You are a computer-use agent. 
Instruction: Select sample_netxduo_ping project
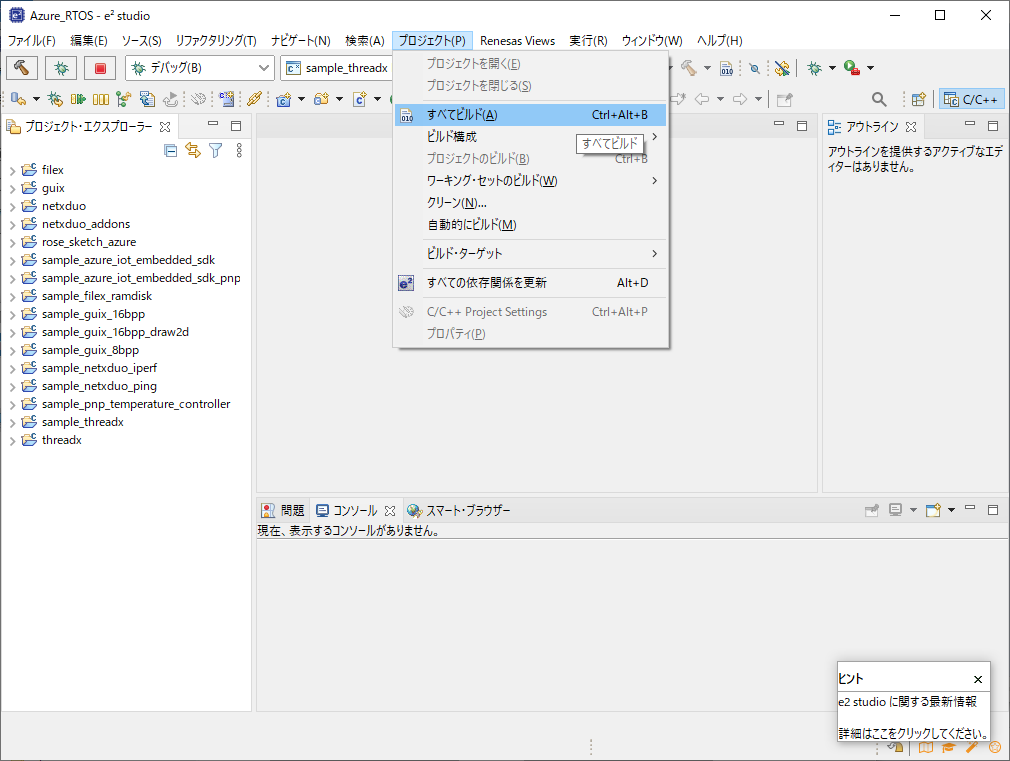click(99, 386)
